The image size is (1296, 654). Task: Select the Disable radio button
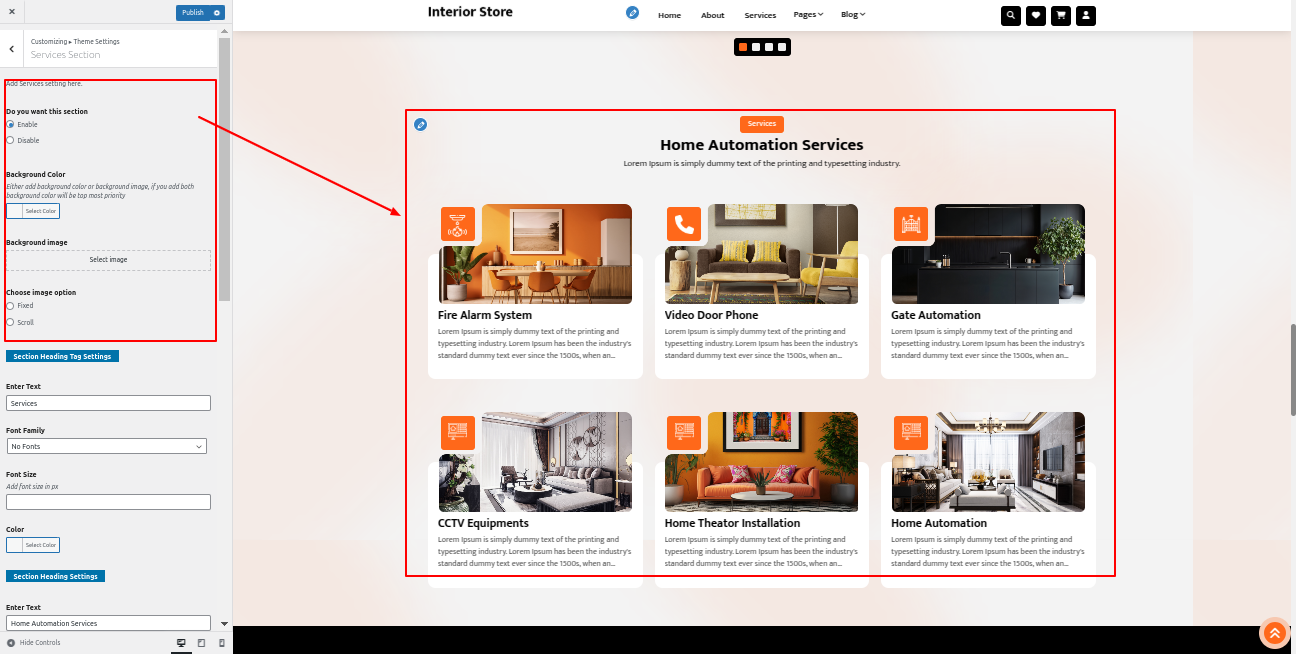click(10, 140)
